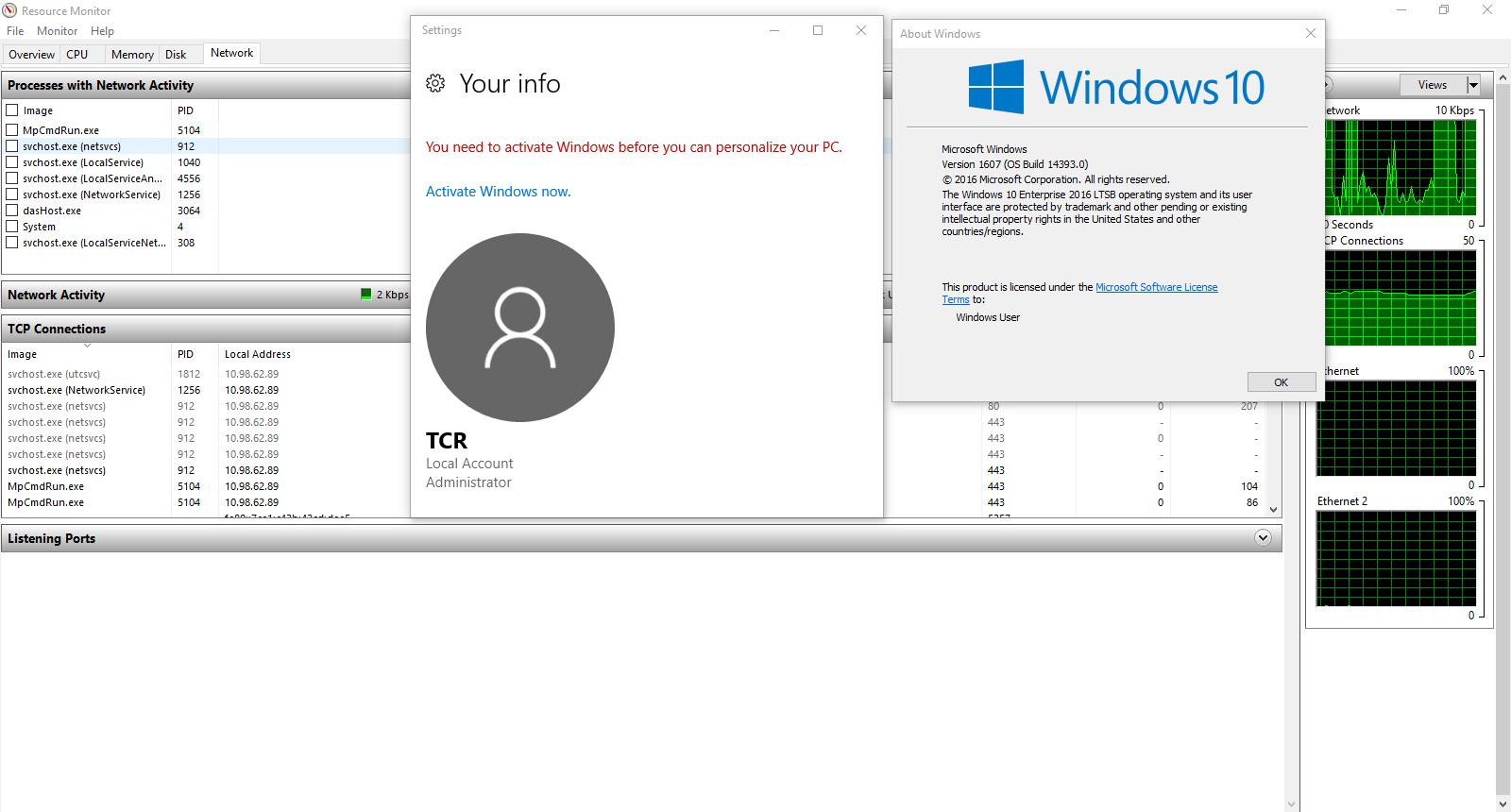The width and height of the screenshot is (1511, 812).
Task: Collapse the TCP Connections section header
Action: (206, 329)
